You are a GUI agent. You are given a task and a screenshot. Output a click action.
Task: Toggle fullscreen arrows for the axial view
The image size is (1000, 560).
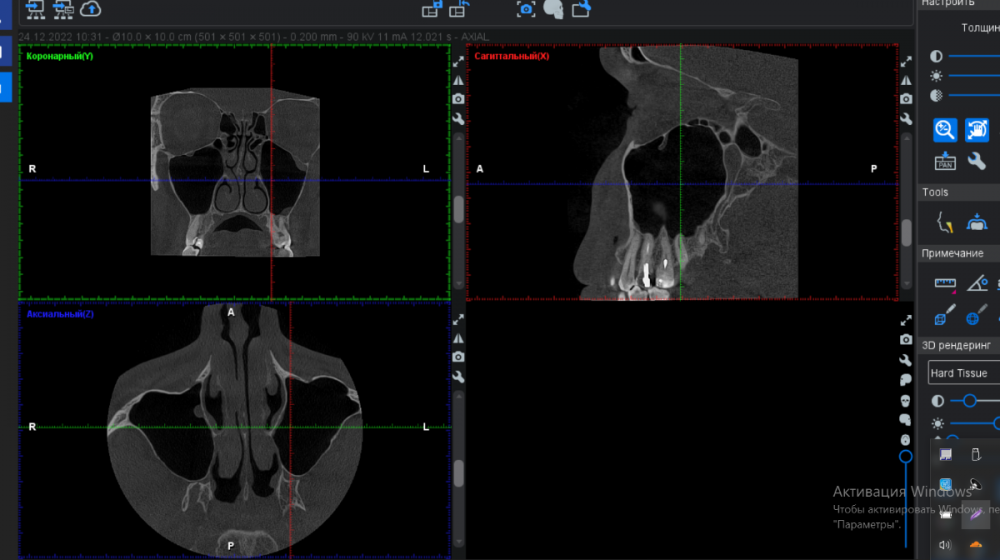click(458, 320)
